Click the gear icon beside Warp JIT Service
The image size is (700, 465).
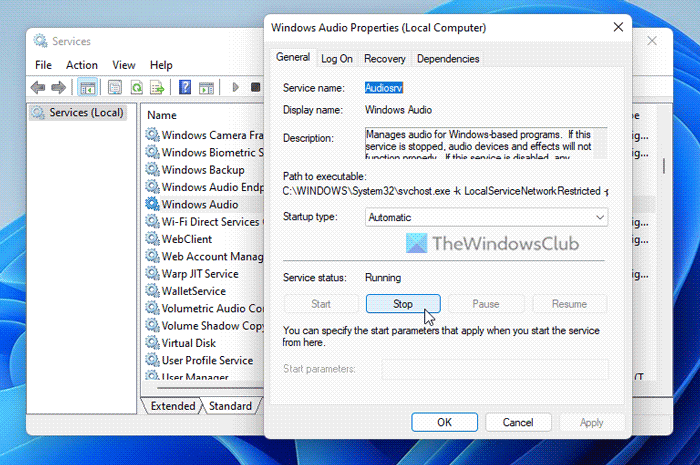pyautogui.click(x=152, y=273)
